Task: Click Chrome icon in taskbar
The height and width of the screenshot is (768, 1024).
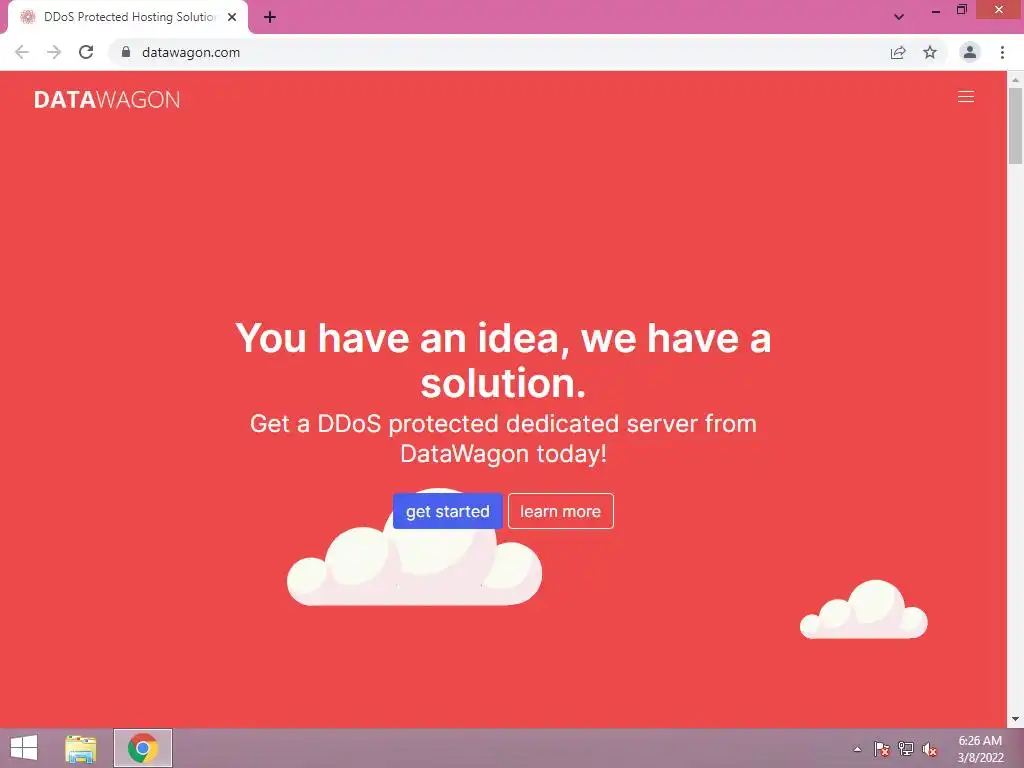Action: (x=143, y=748)
